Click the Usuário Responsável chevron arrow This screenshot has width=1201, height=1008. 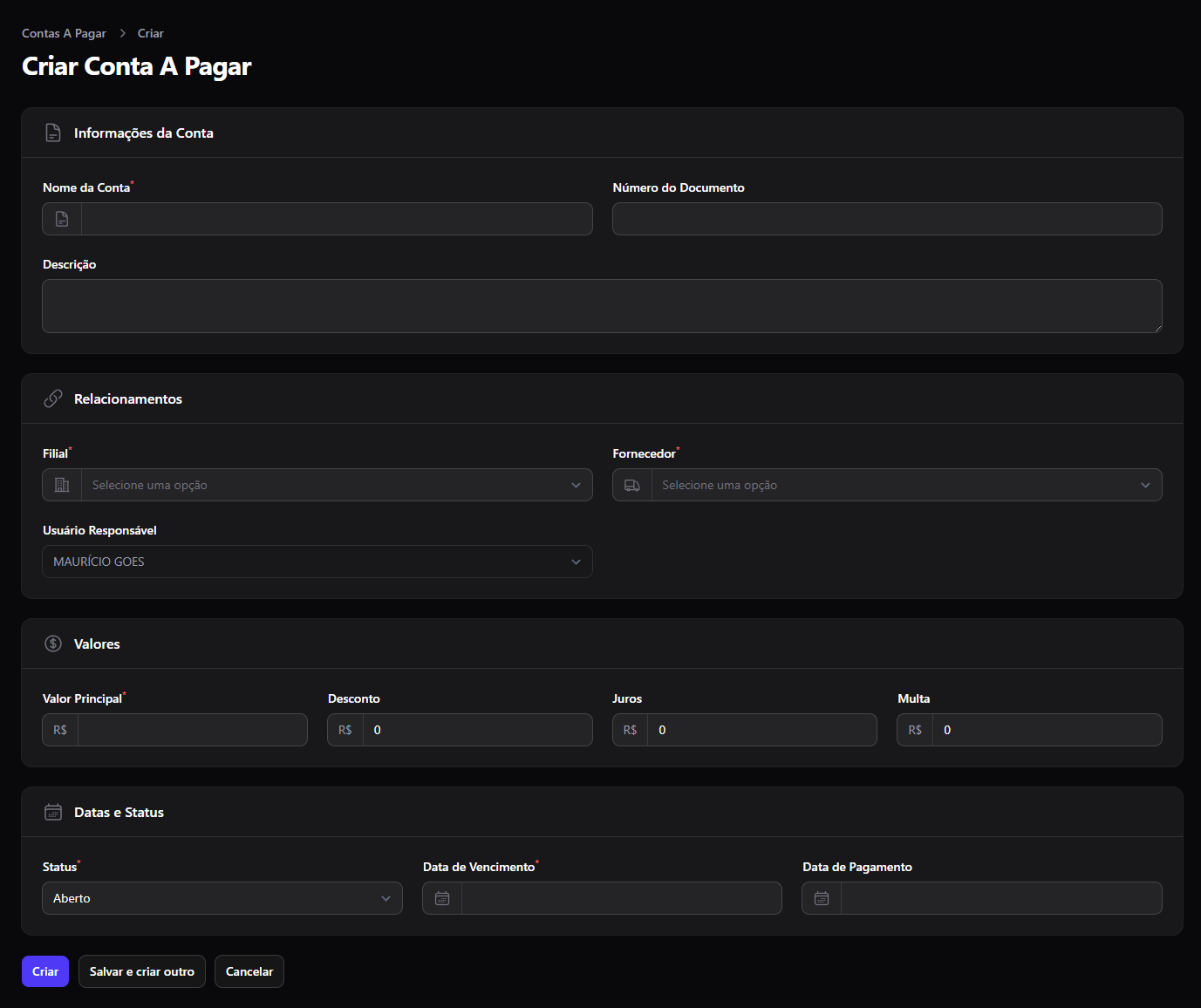(x=576, y=562)
